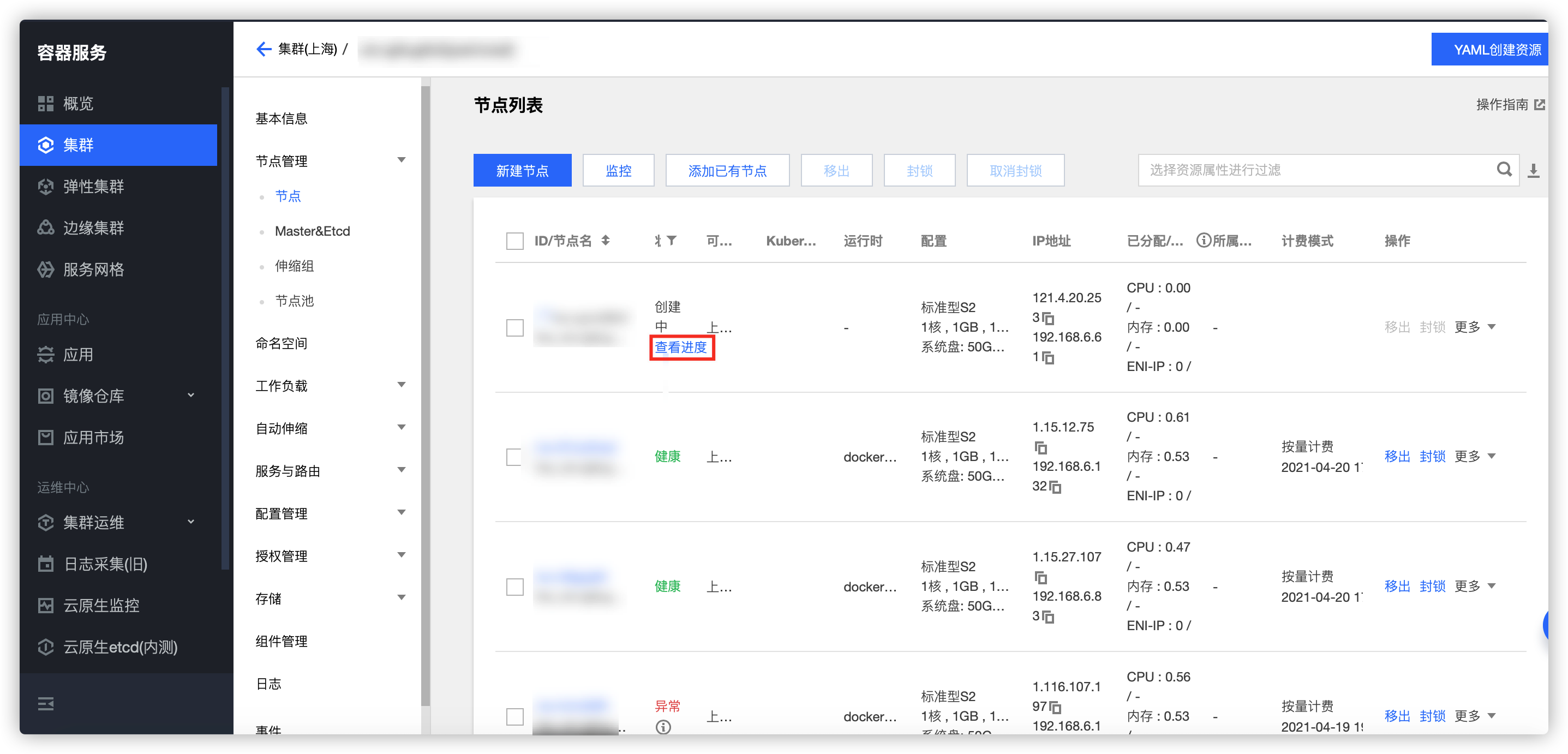Open 命名空间 menu item
This screenshot has height=754, width=1568.
[x=281, y=343]
